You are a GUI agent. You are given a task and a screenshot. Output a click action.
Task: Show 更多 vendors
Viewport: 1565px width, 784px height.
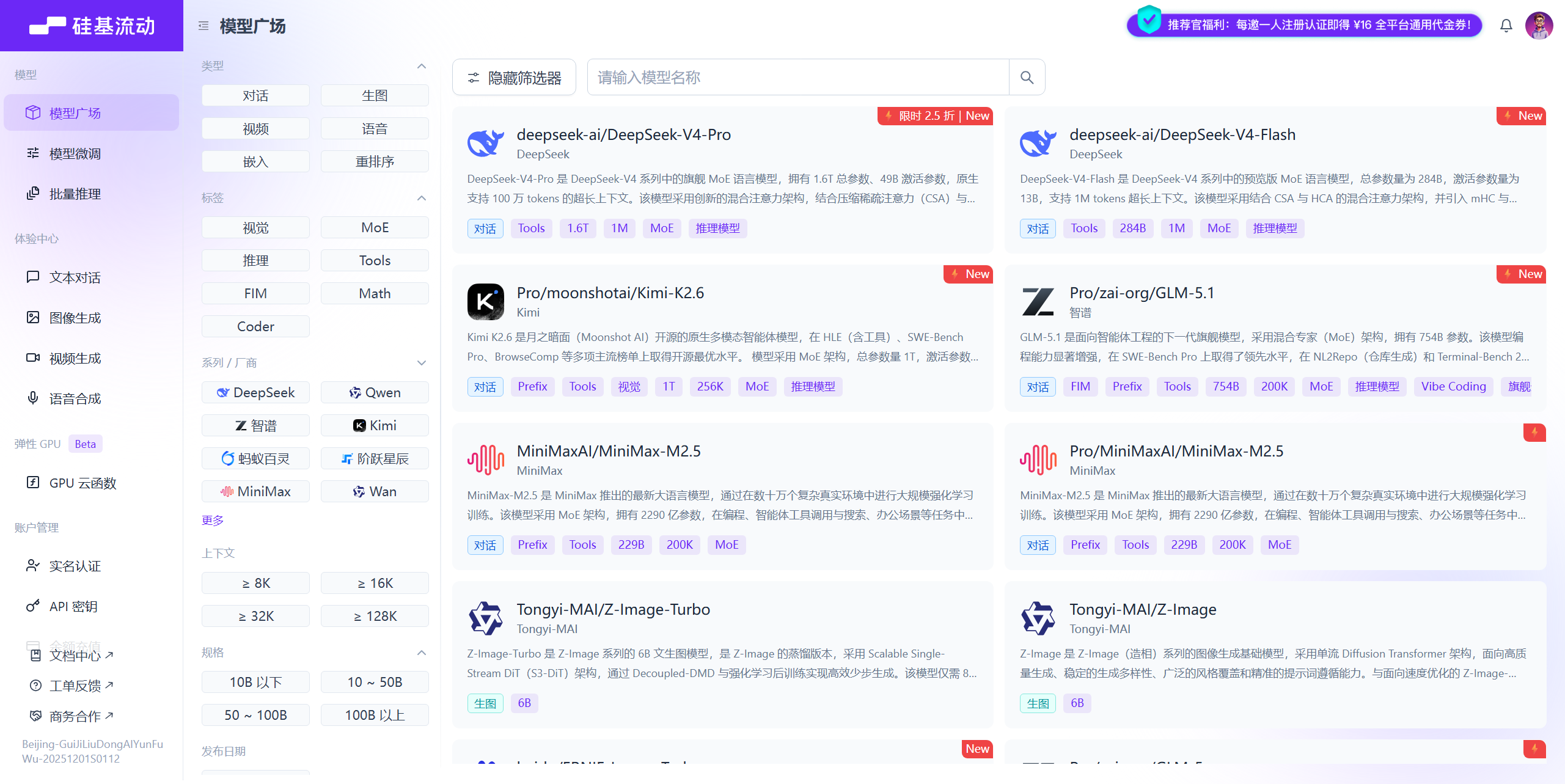coord(213,520)
